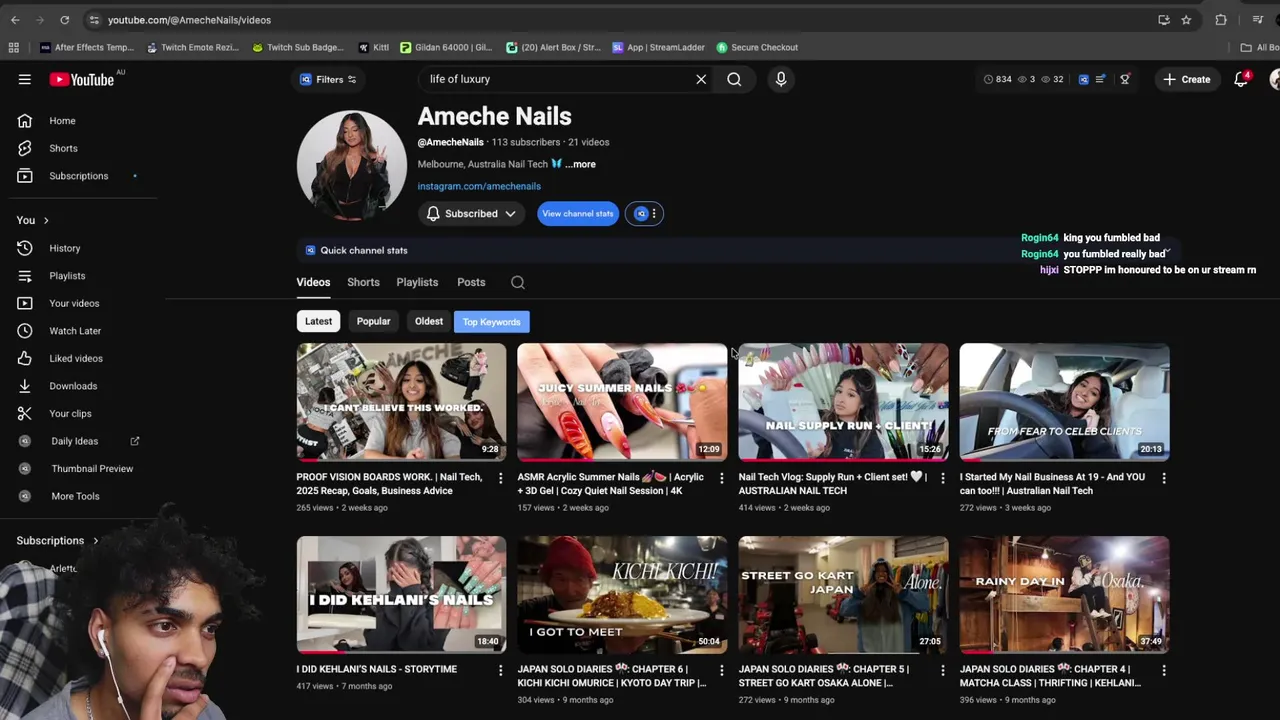Open instagram.com/amechenails link

pyautogui.click(x=479, y=186)
